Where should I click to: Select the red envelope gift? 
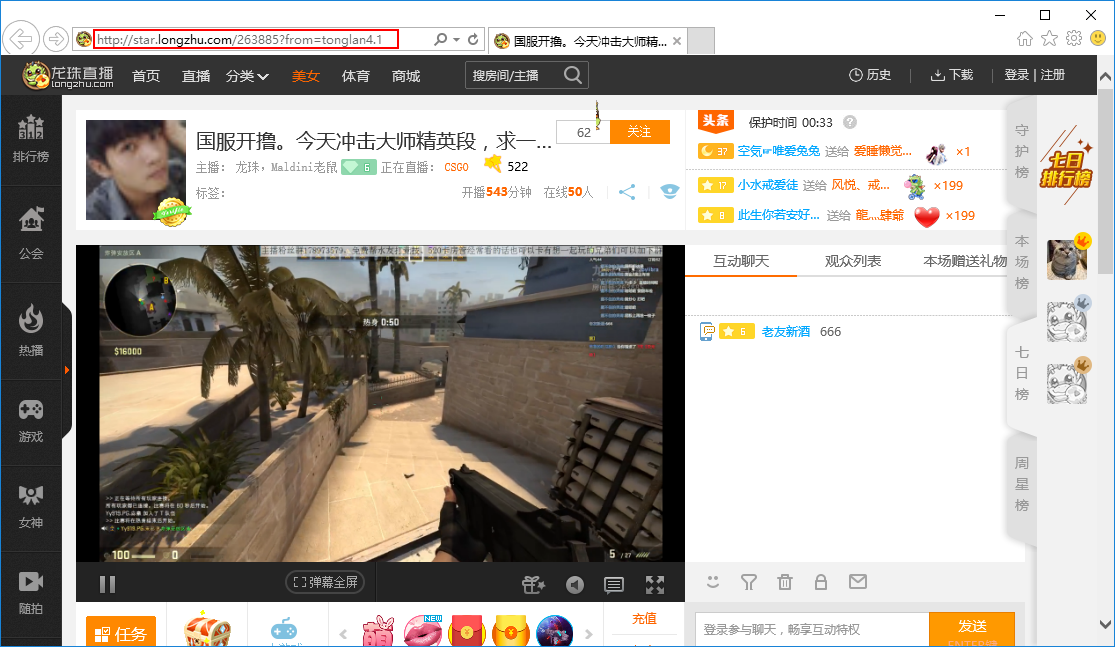pos(467,631)
